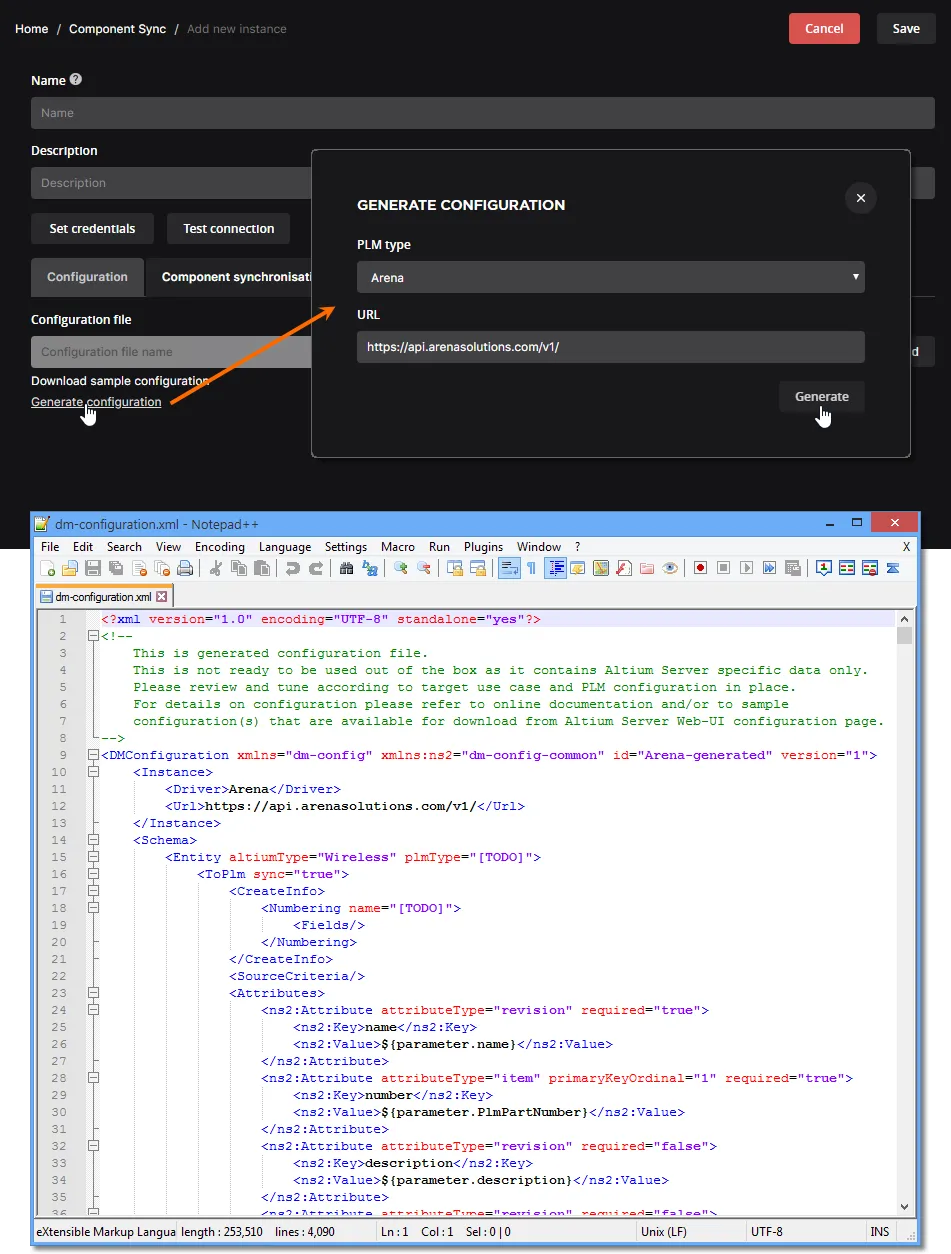
Task: Click Close document icon in Notepad++ toolbar
Action: click(140, 568)
